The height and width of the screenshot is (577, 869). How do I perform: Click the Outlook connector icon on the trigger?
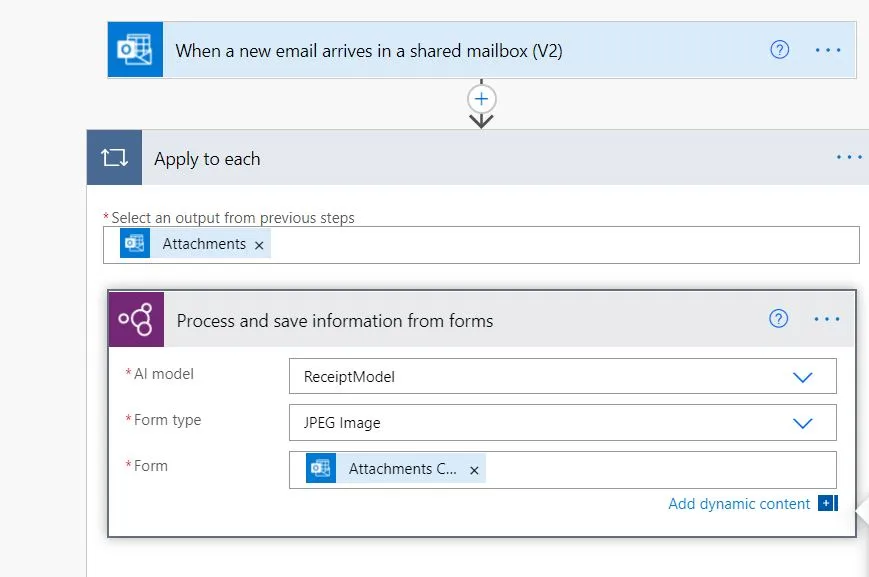pyautogui.click(x=135, y=48)
